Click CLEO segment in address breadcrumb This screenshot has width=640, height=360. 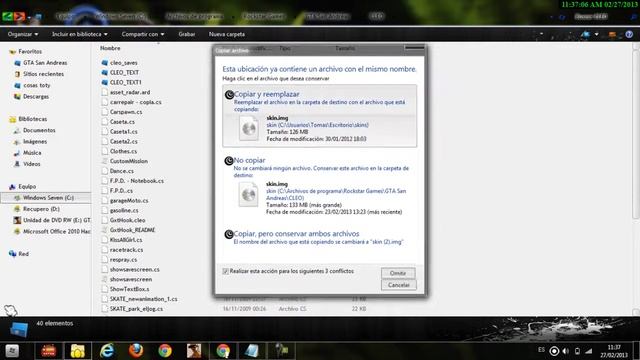[x=376, y=16]
